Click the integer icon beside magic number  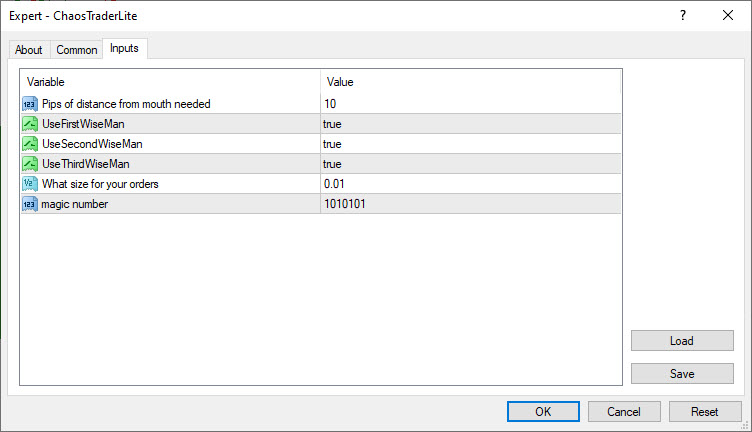click(x=29, y=204)
